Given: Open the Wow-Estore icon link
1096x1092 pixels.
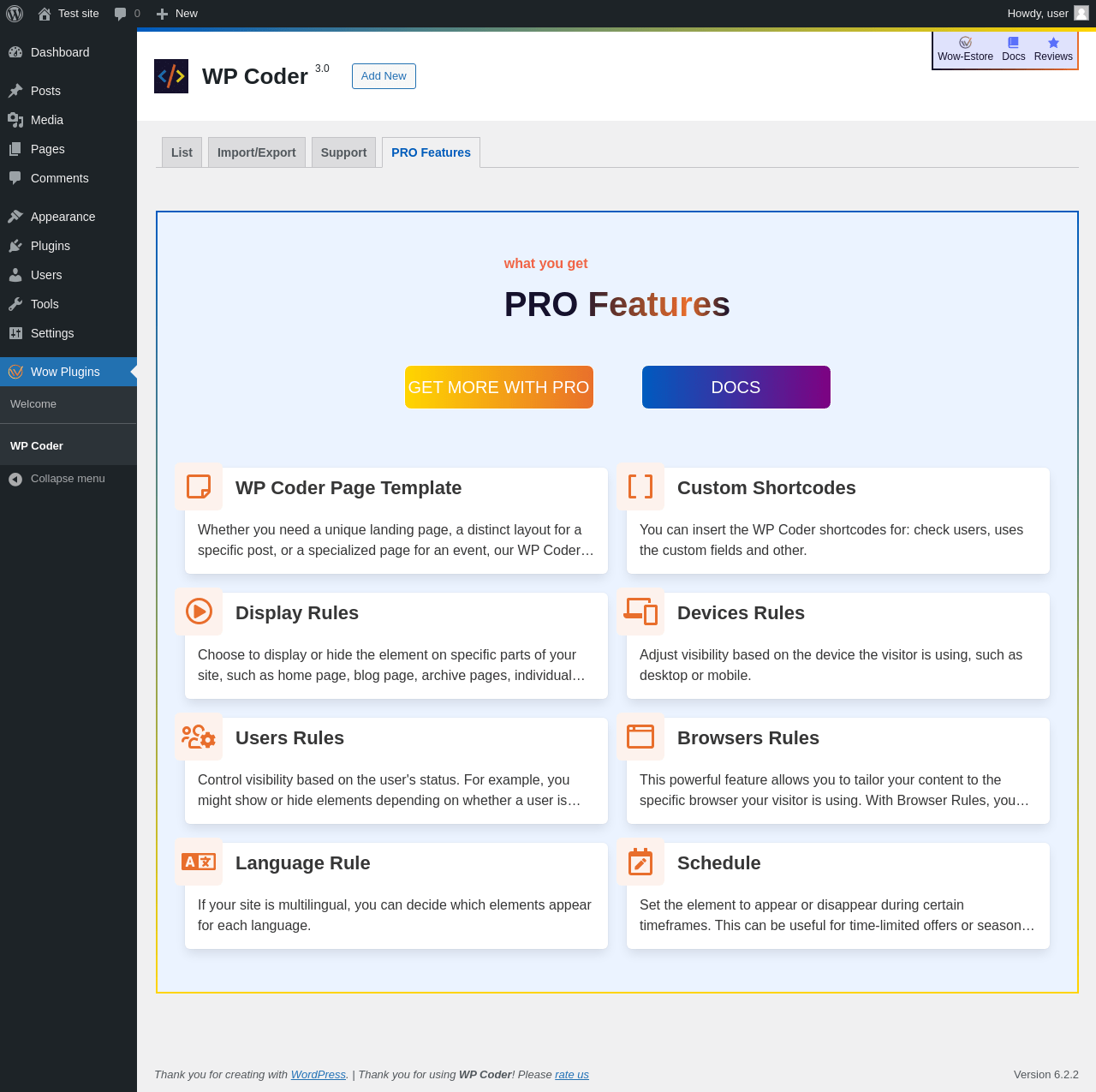Looking at the screenshot, I should coord(965,43).
